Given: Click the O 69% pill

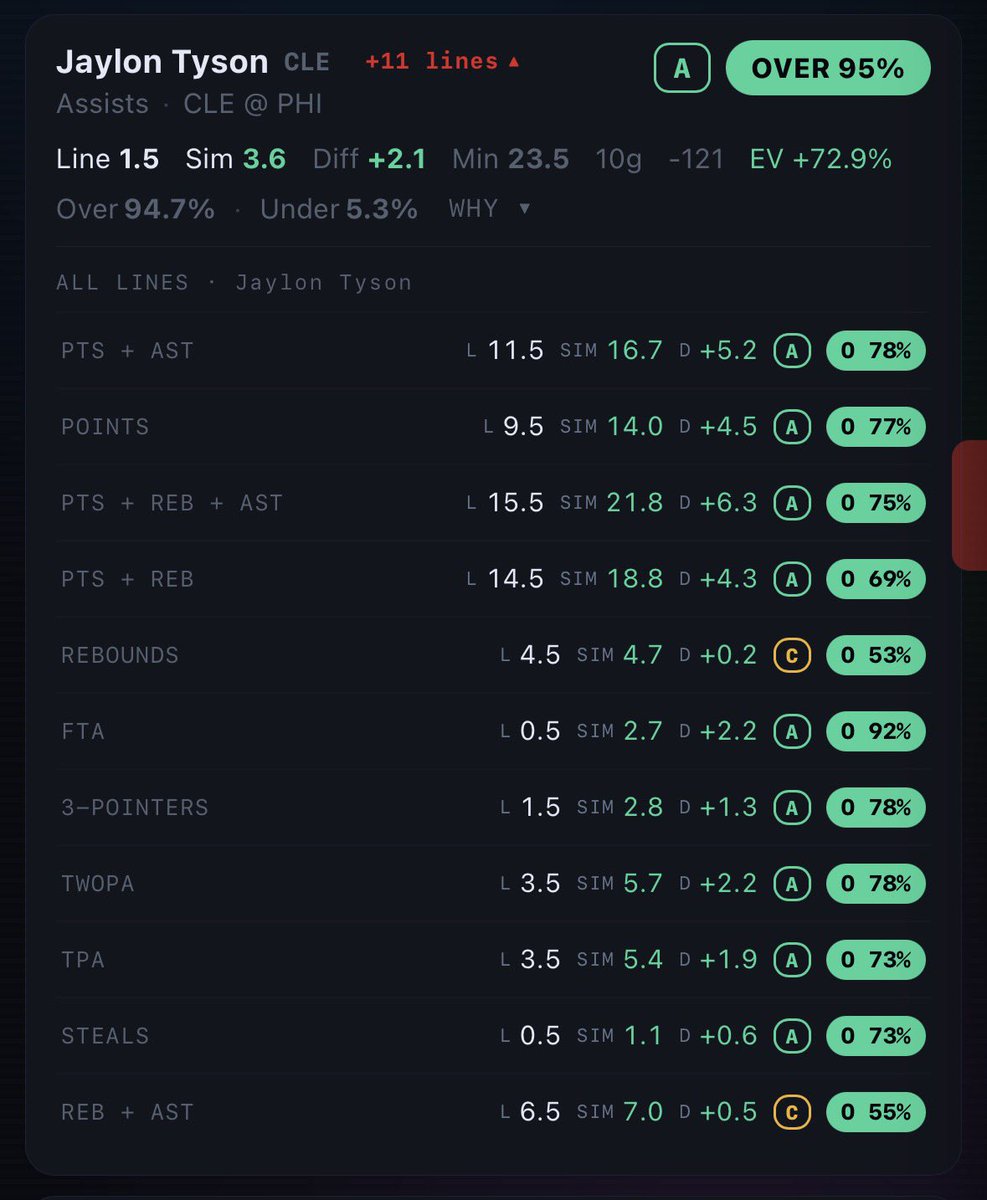Looking at the screenshot, I should (x=876, y=579).
